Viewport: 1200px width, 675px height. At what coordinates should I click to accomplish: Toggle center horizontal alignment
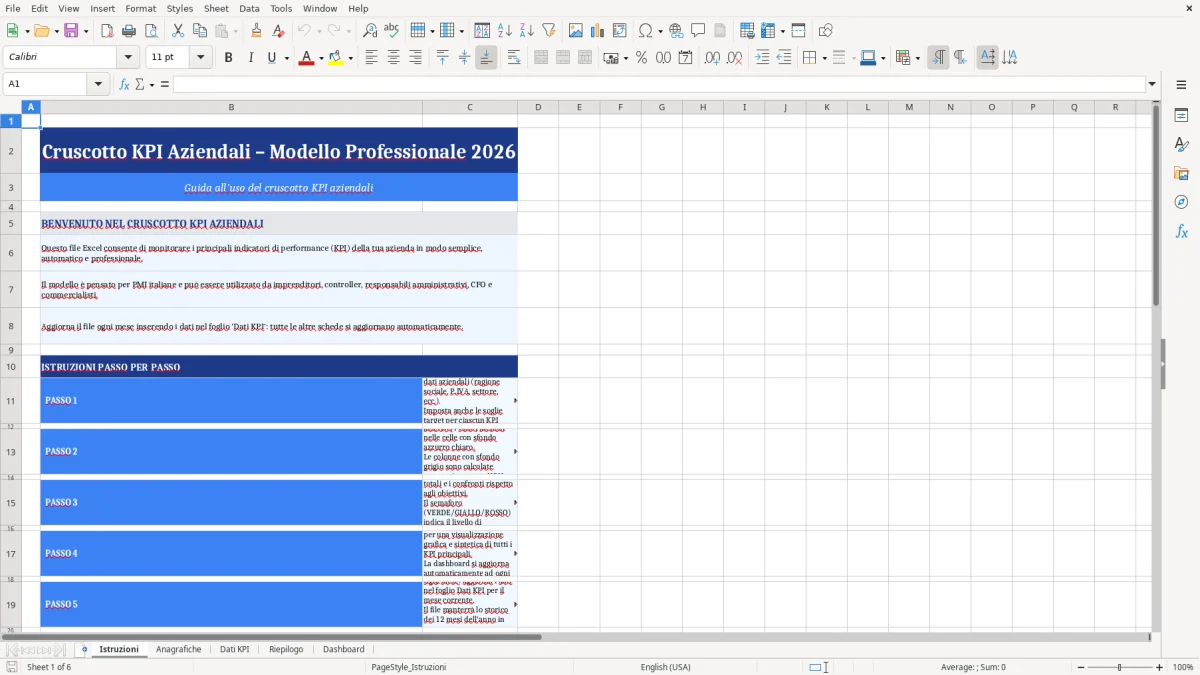coord(393,58)
